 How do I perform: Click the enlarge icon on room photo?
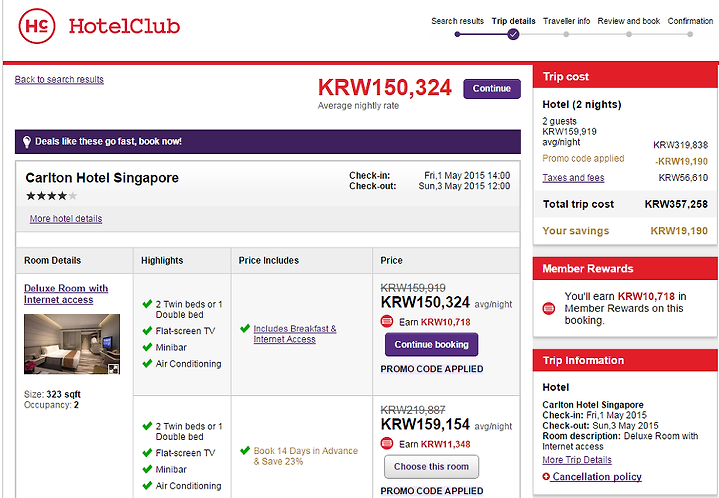click(x=113, y=368)
